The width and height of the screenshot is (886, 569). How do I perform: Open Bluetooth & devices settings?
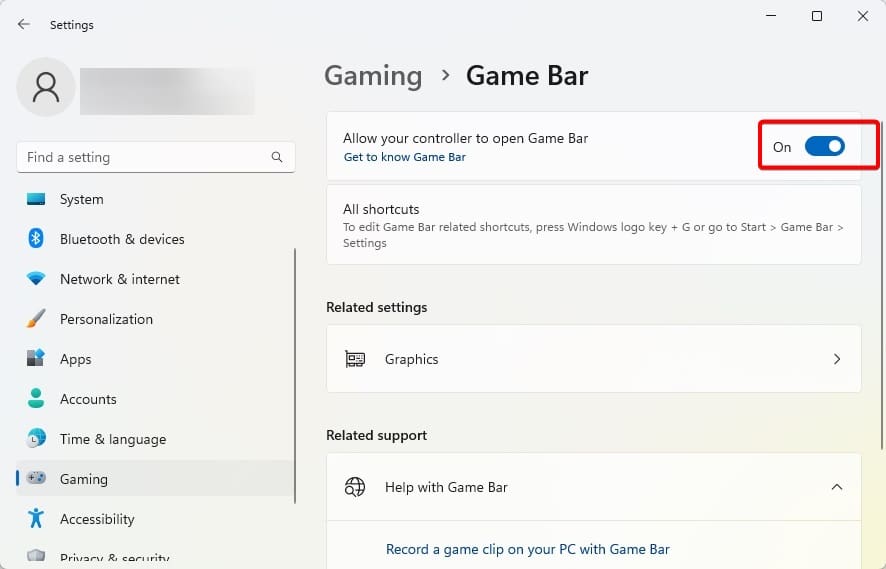click(x=155, y=238)
